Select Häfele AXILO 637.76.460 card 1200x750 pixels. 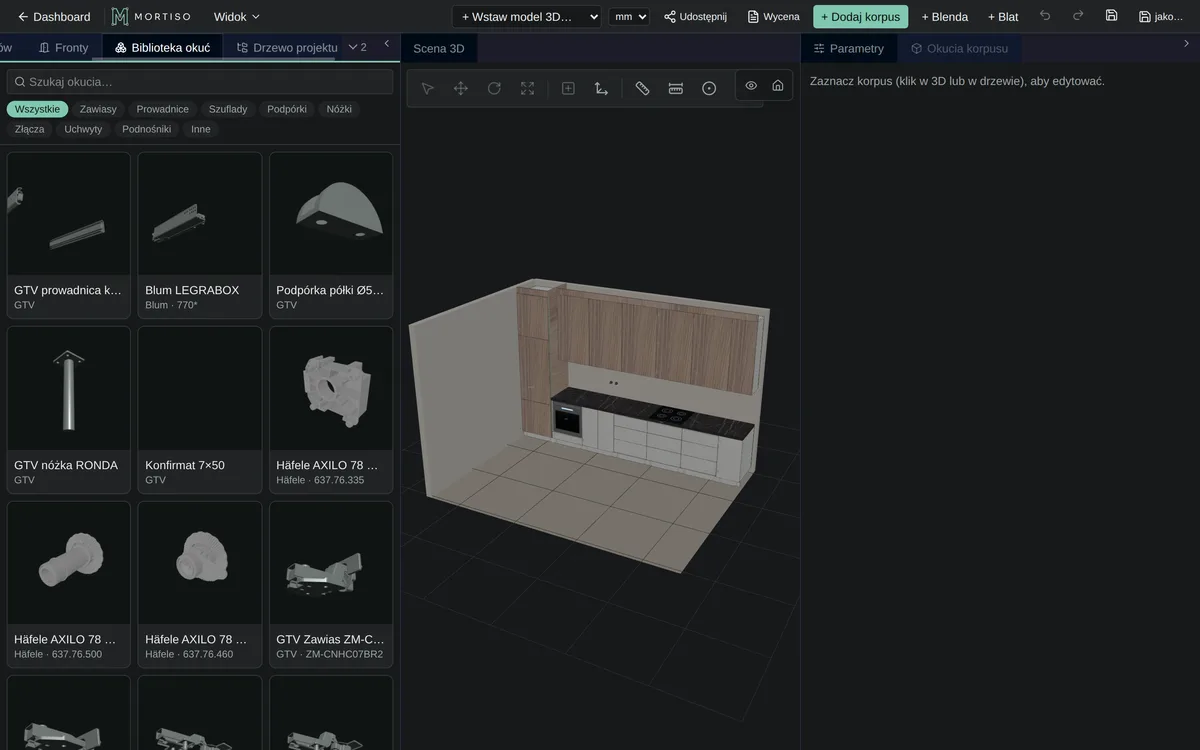tap(200, 584)
